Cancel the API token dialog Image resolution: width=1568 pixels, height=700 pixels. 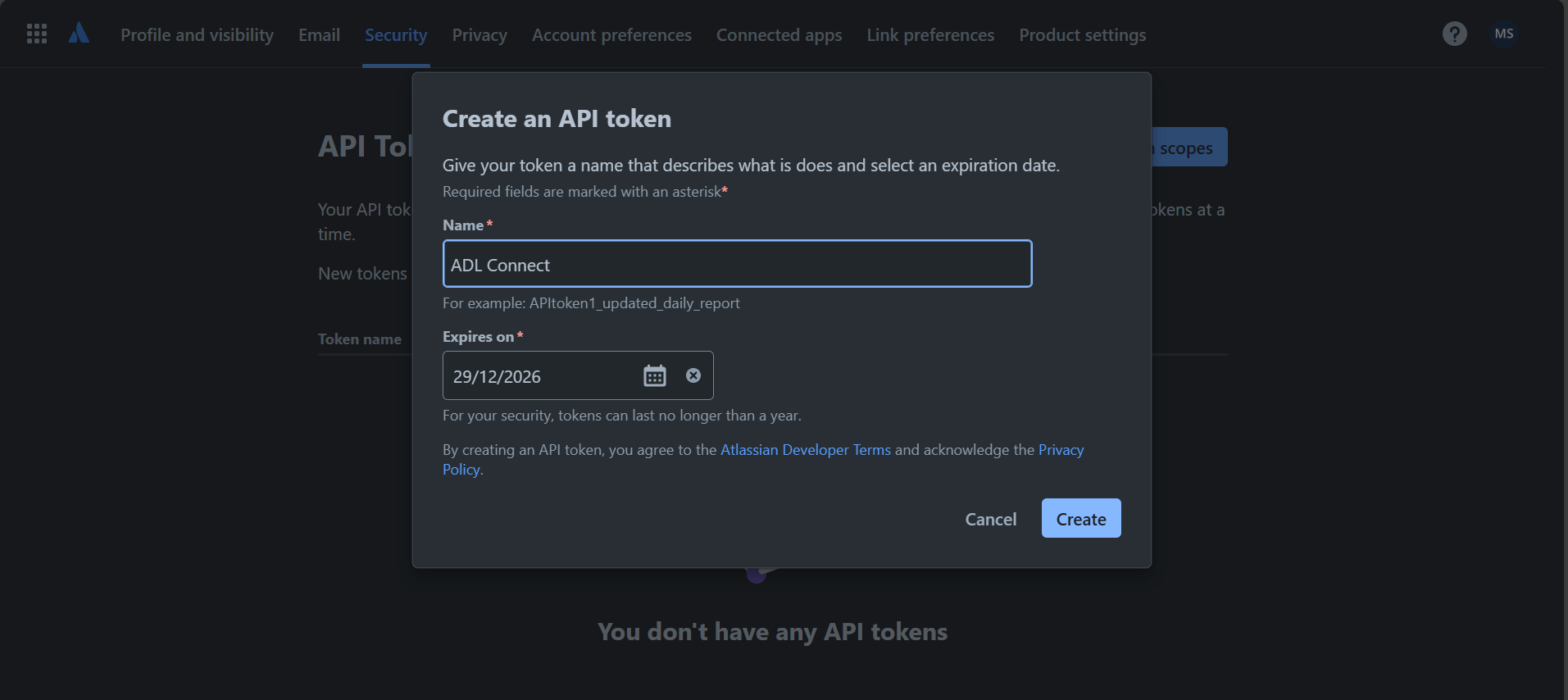990,519
